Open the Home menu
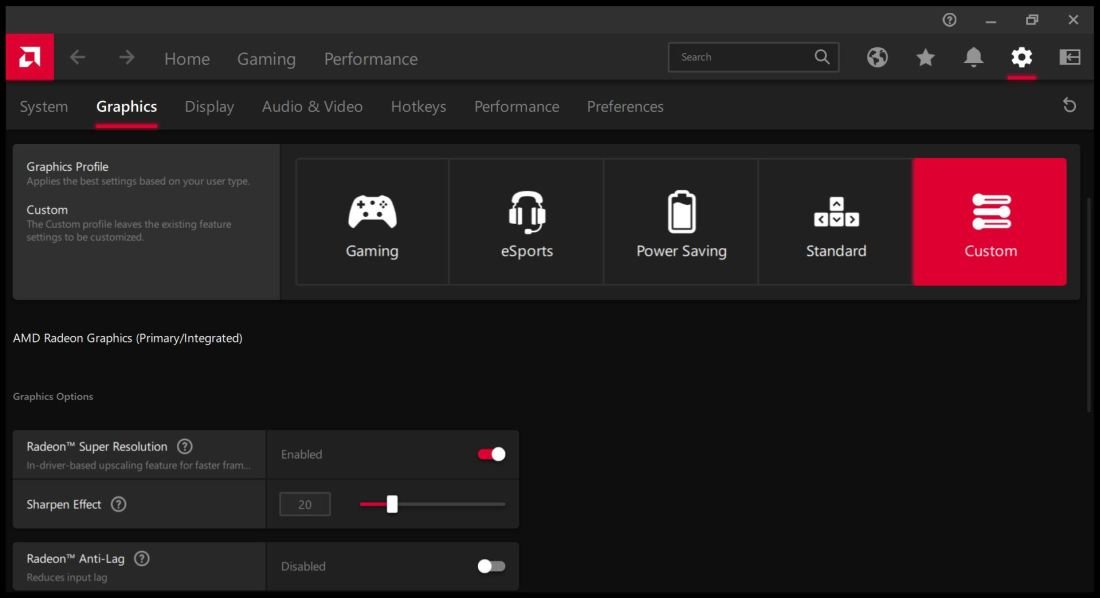Image resolution: width=1100 pixels, height=598 pixels. point(187,59)
